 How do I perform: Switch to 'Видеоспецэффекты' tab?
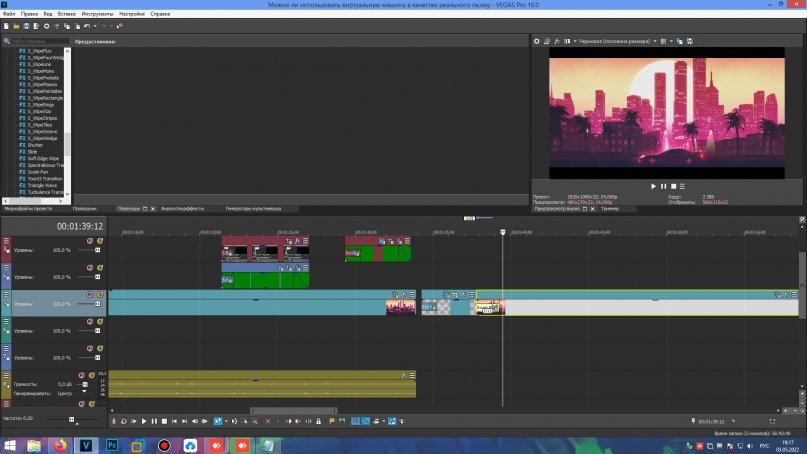coord(182,209)
